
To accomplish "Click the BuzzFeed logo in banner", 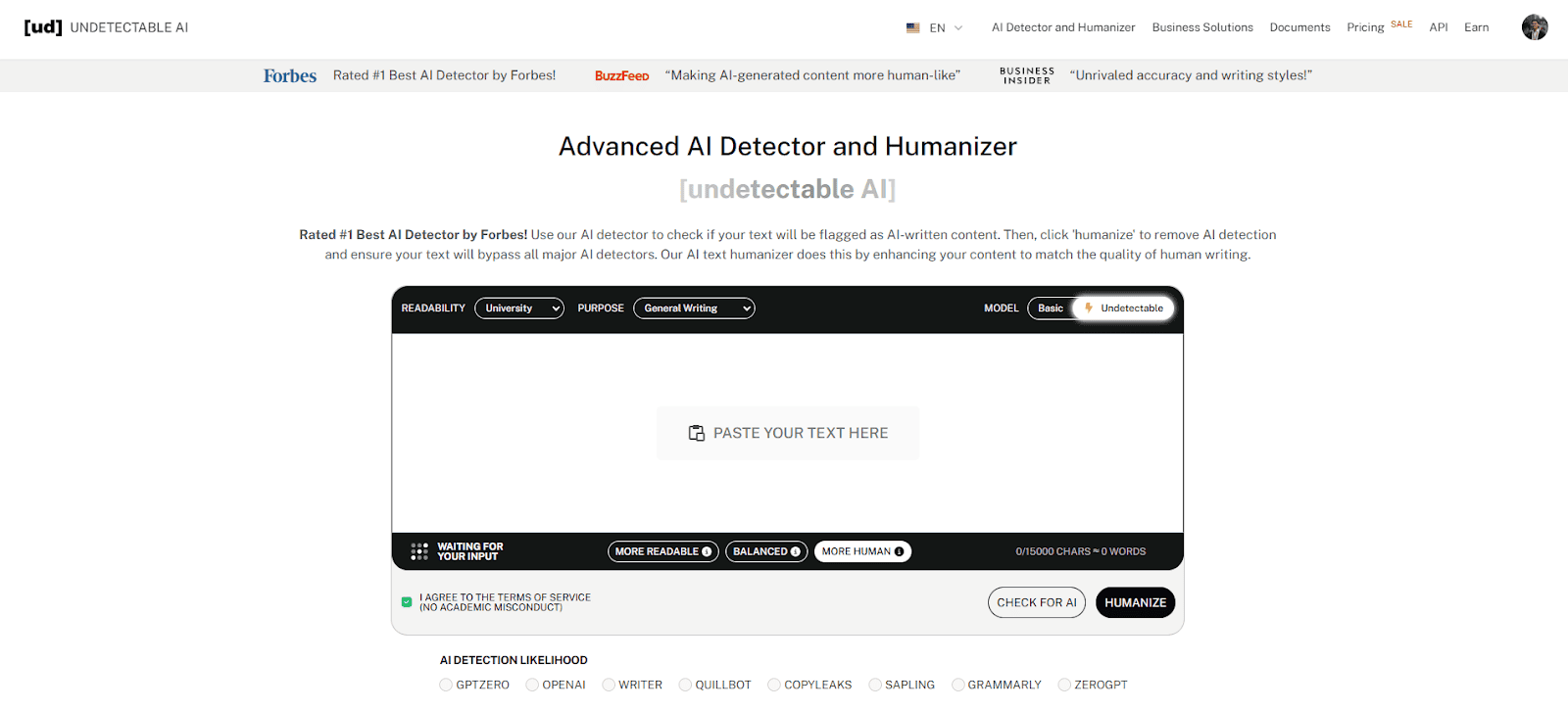I will 621,75.
